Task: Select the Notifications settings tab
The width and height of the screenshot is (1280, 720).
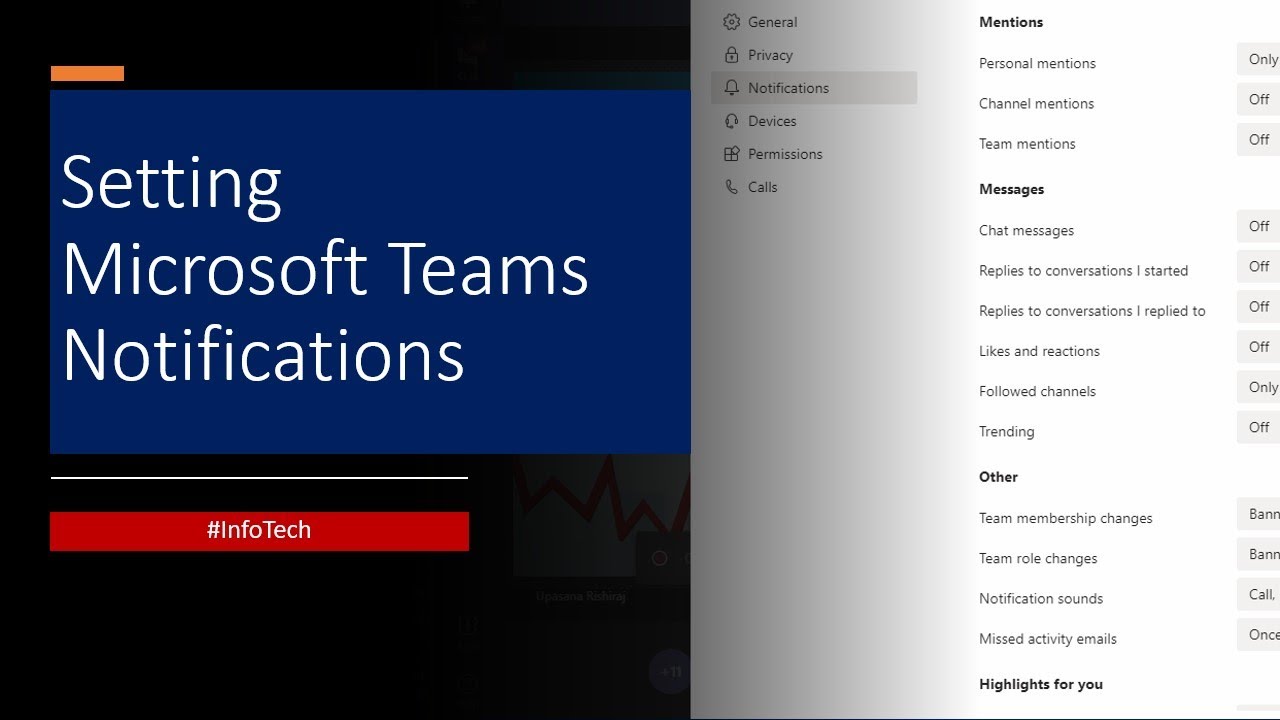Action: coord(814,88)
